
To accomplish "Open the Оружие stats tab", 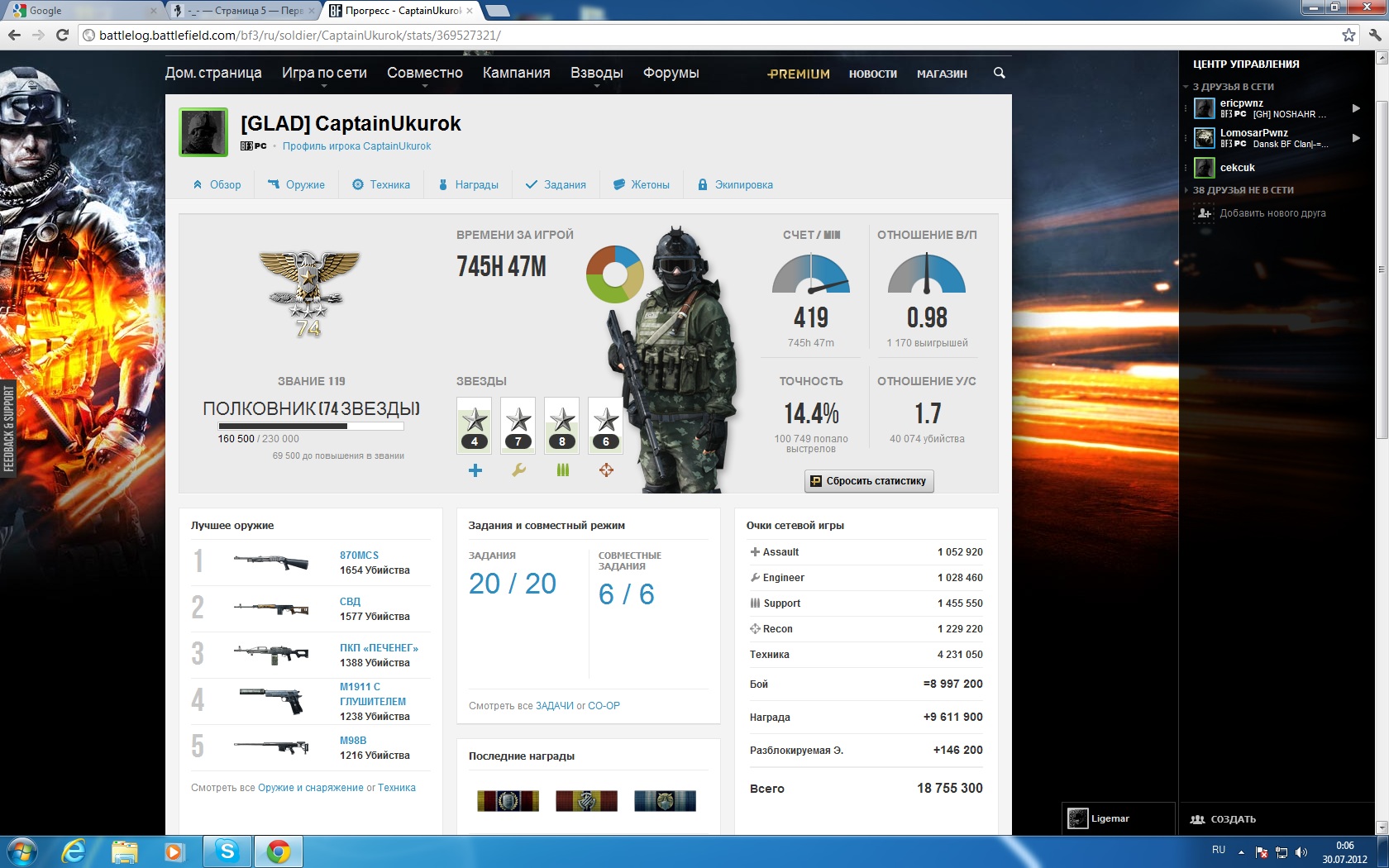I will [x=296, y=184].
